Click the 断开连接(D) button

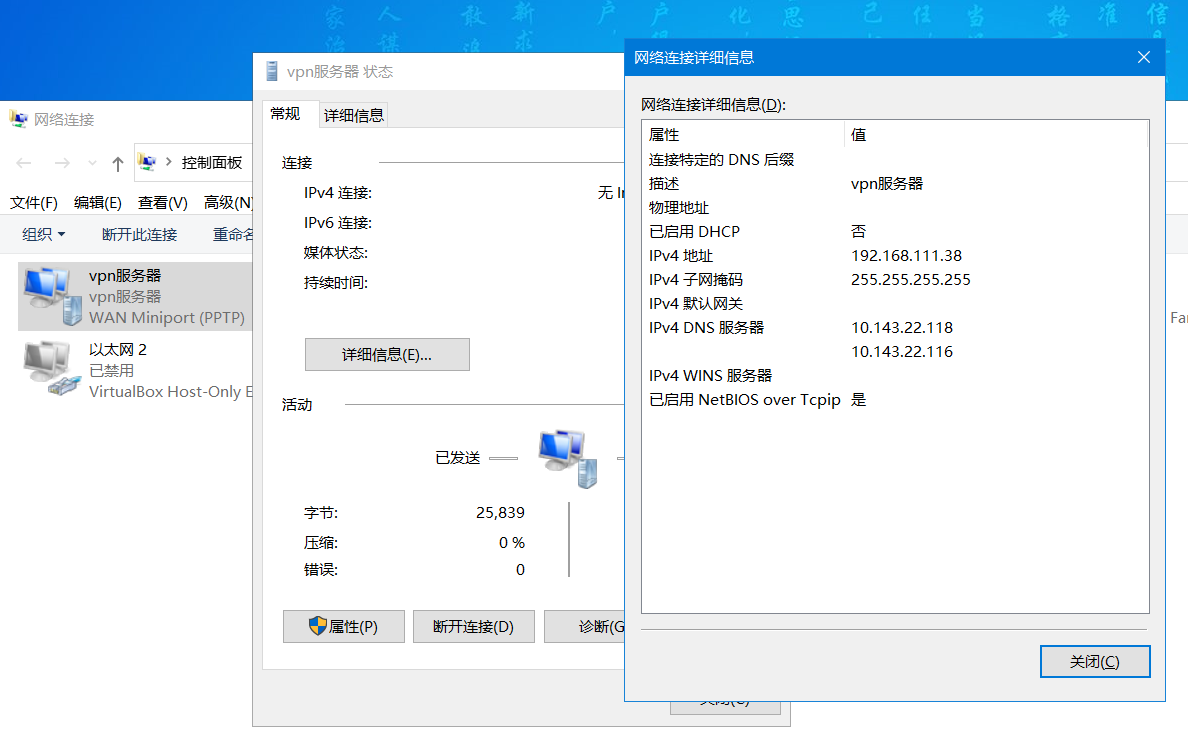[x=473, y=627]
